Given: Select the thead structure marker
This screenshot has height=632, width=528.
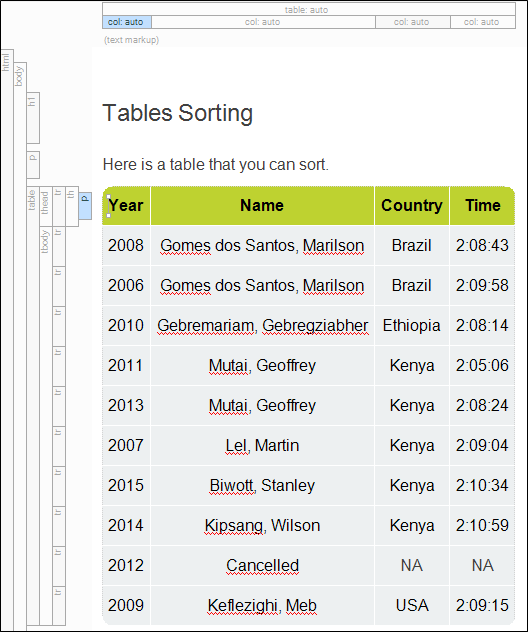Looking at the screenshot, I should [x=46, y=206].
